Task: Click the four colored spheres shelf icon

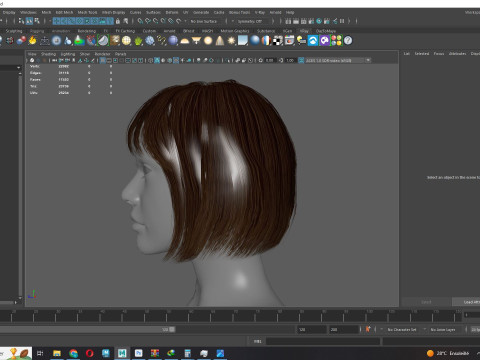Action: 336,41
